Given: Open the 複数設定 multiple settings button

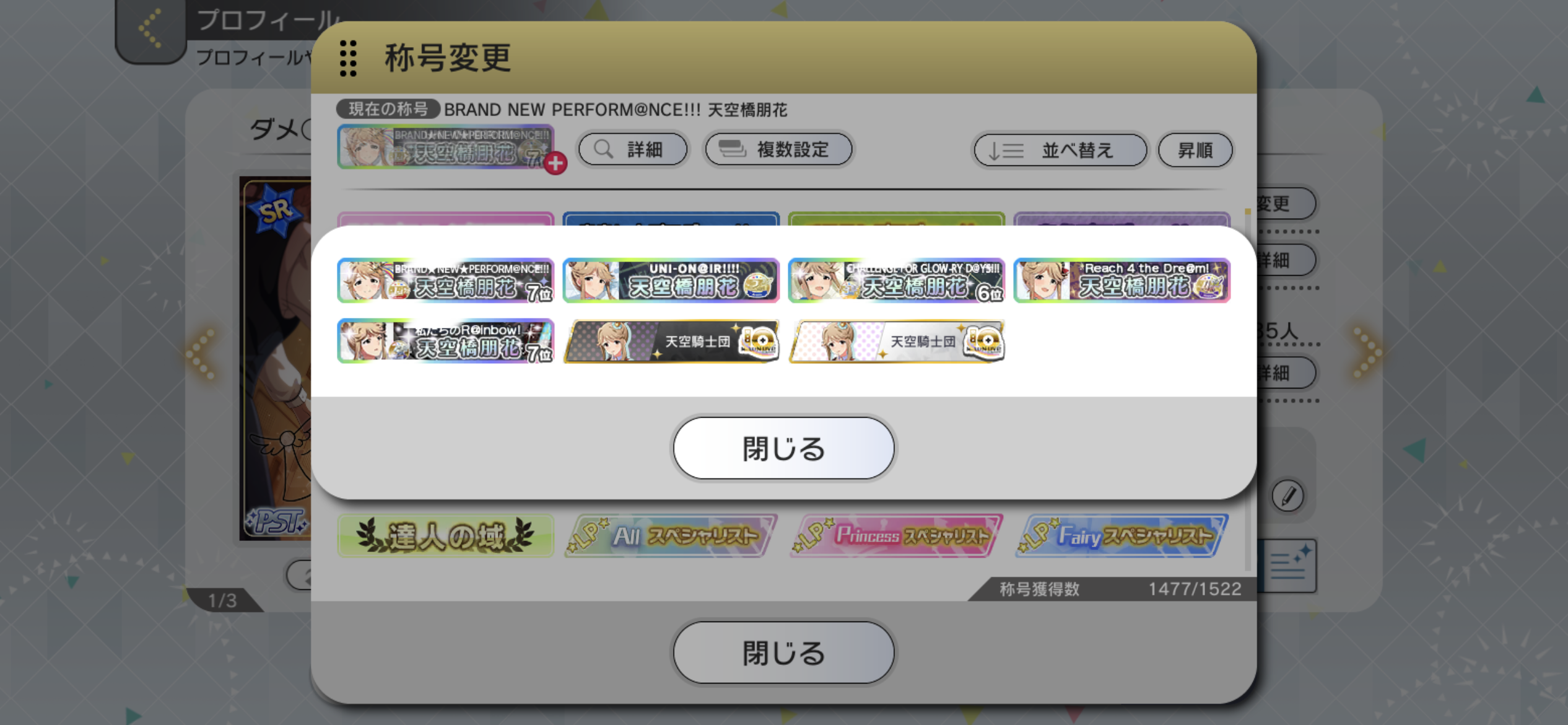Looking at the screenshot, I should point(778,149).
